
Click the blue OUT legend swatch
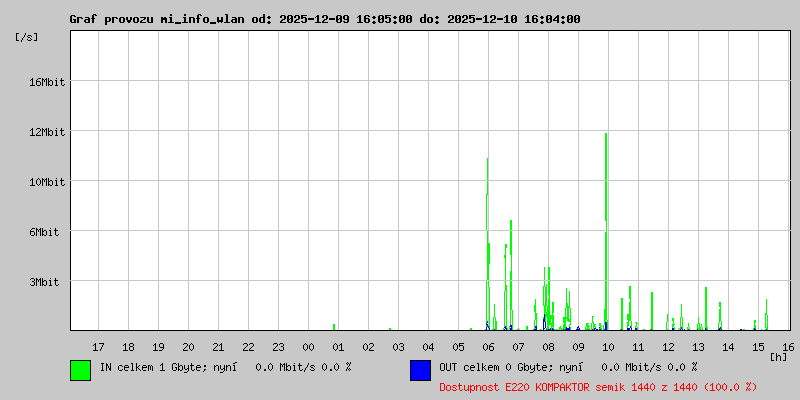(x=420, y=370)
